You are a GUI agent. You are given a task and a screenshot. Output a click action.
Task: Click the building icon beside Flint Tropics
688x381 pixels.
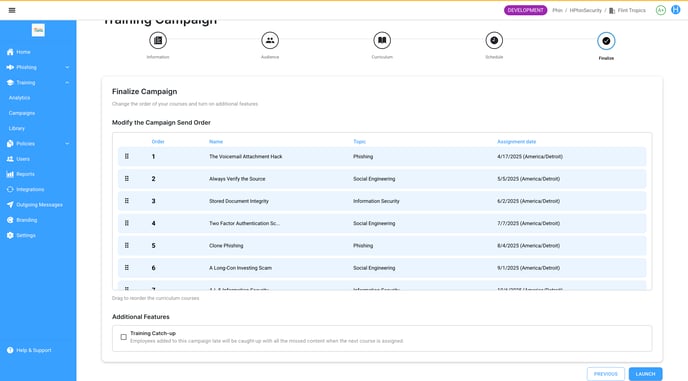click(x=612, y=11)
